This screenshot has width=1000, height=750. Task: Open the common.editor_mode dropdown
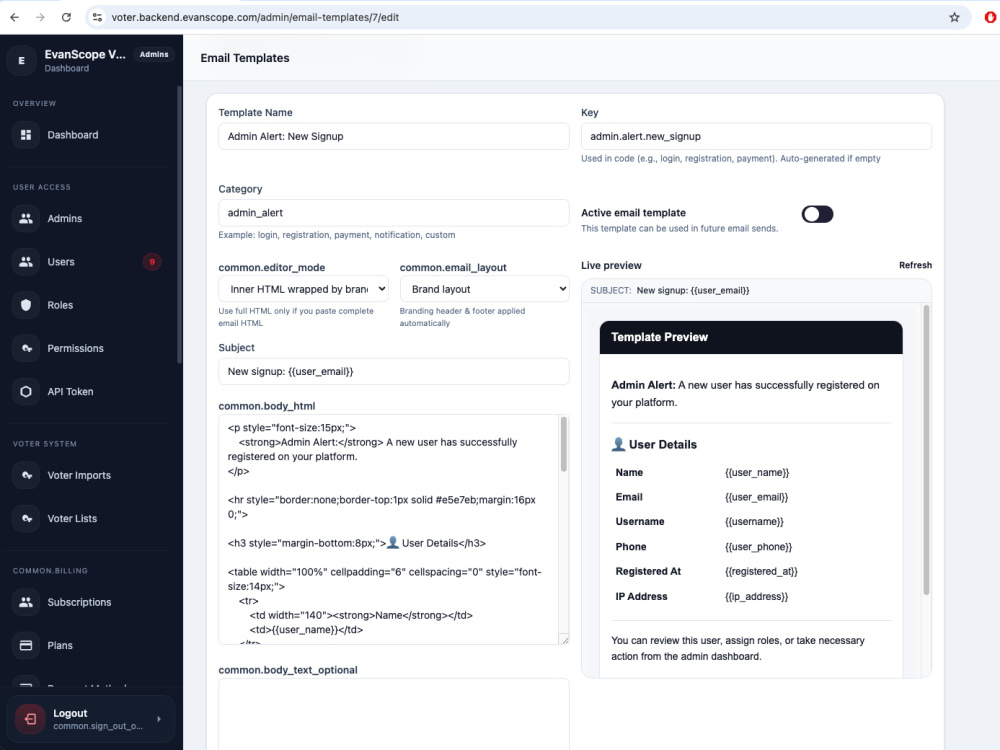point(303,289)
